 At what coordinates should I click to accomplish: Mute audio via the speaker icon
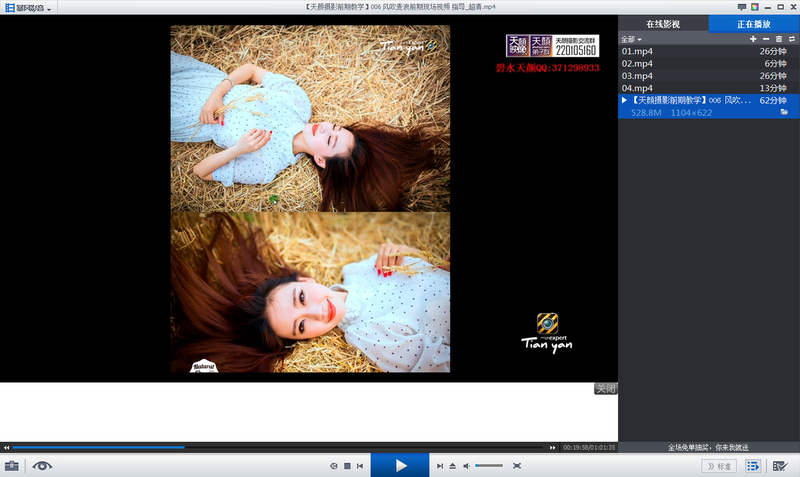tap(466, 466)
